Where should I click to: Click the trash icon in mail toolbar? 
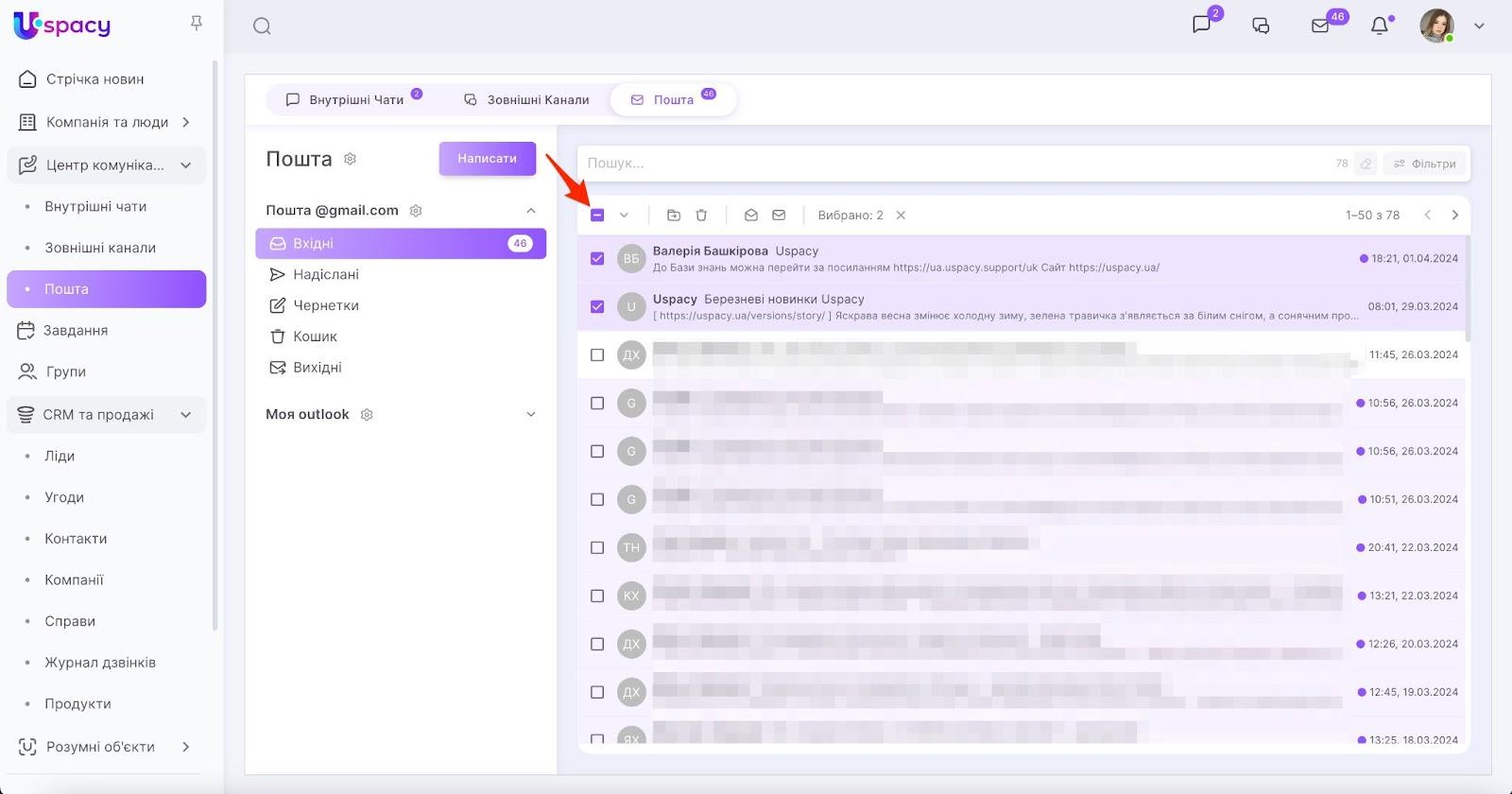click(x=701, y=216)
